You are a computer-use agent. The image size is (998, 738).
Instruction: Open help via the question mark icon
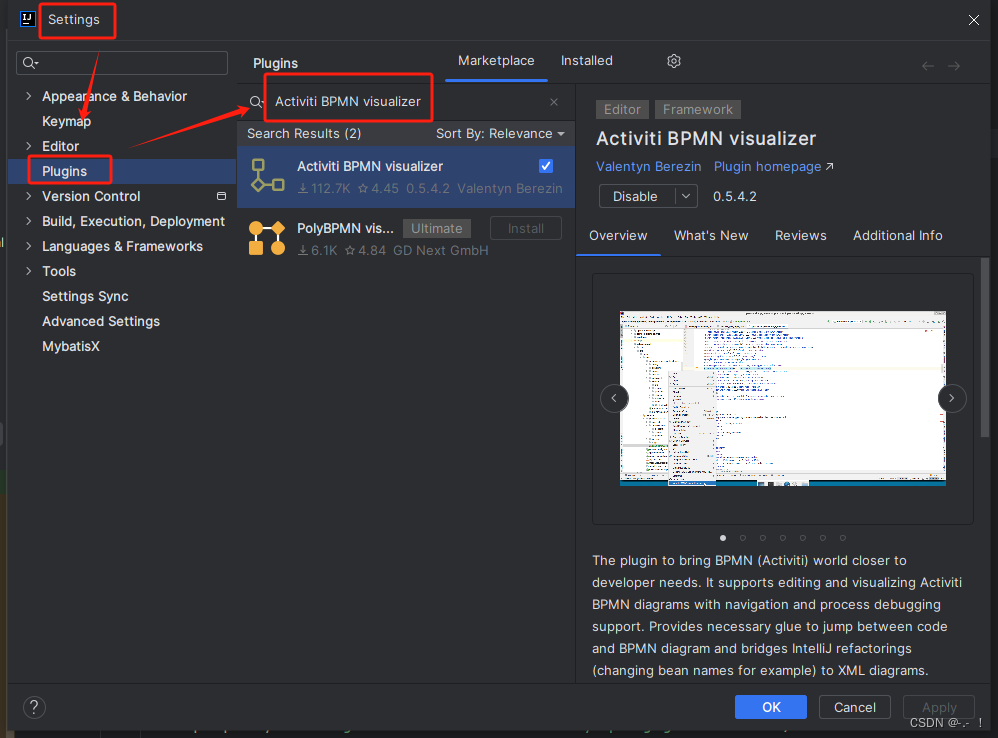click(33, 707)
